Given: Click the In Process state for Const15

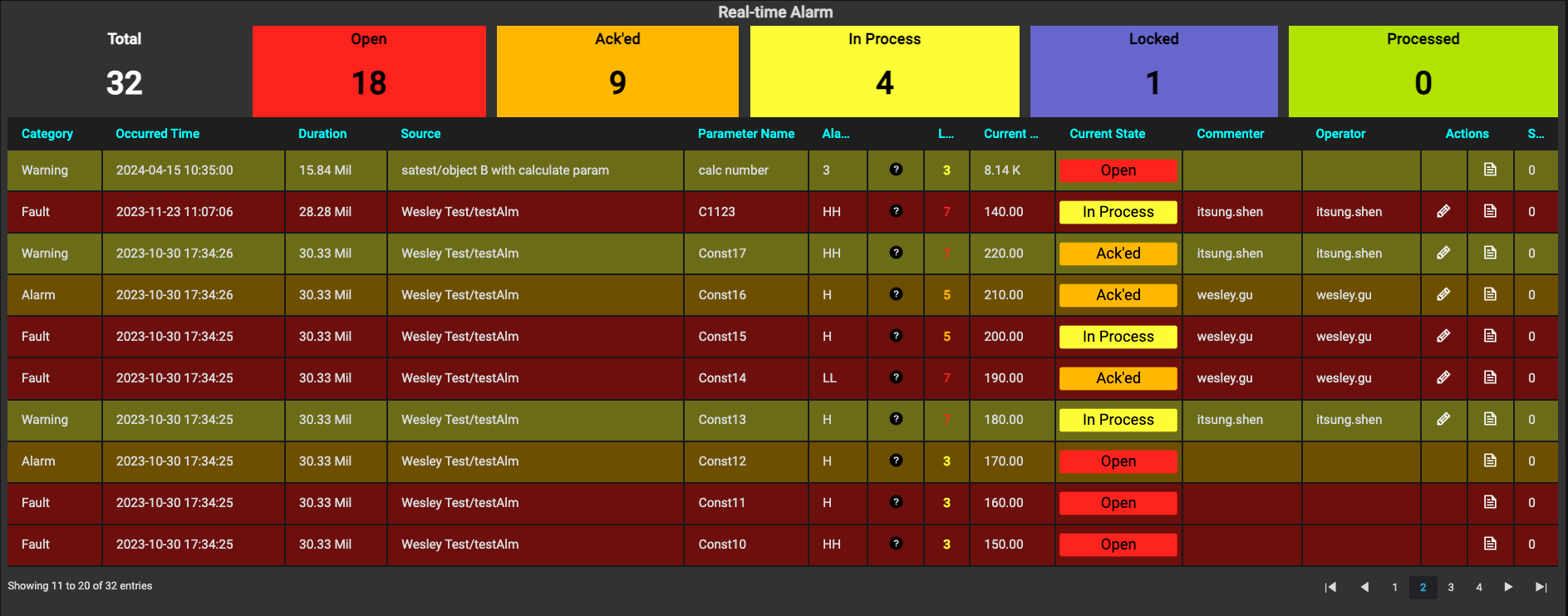Looking at the screenshot, I should coord(1118,337).
